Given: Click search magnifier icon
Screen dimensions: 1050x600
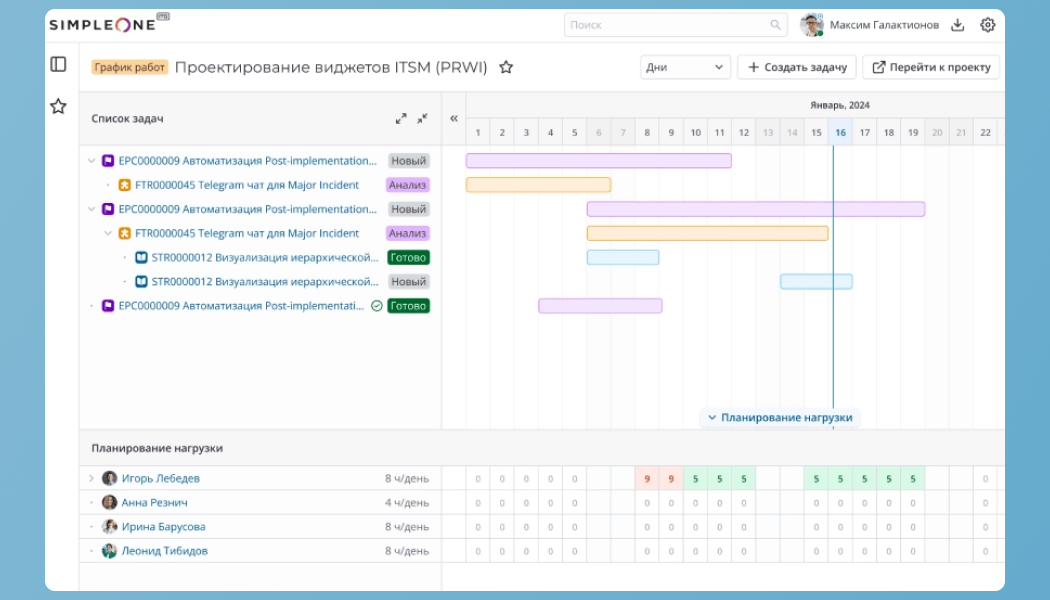Looking at the screenshot, I should tap(775, 25).
